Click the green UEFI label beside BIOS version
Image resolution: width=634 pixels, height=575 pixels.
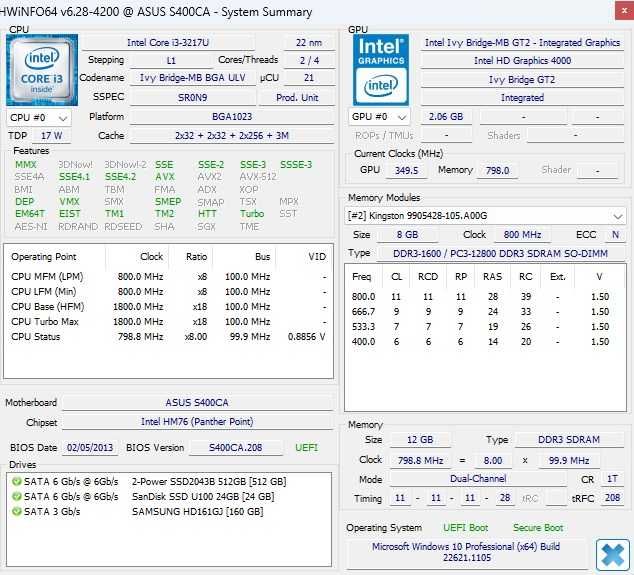point(306,448)
